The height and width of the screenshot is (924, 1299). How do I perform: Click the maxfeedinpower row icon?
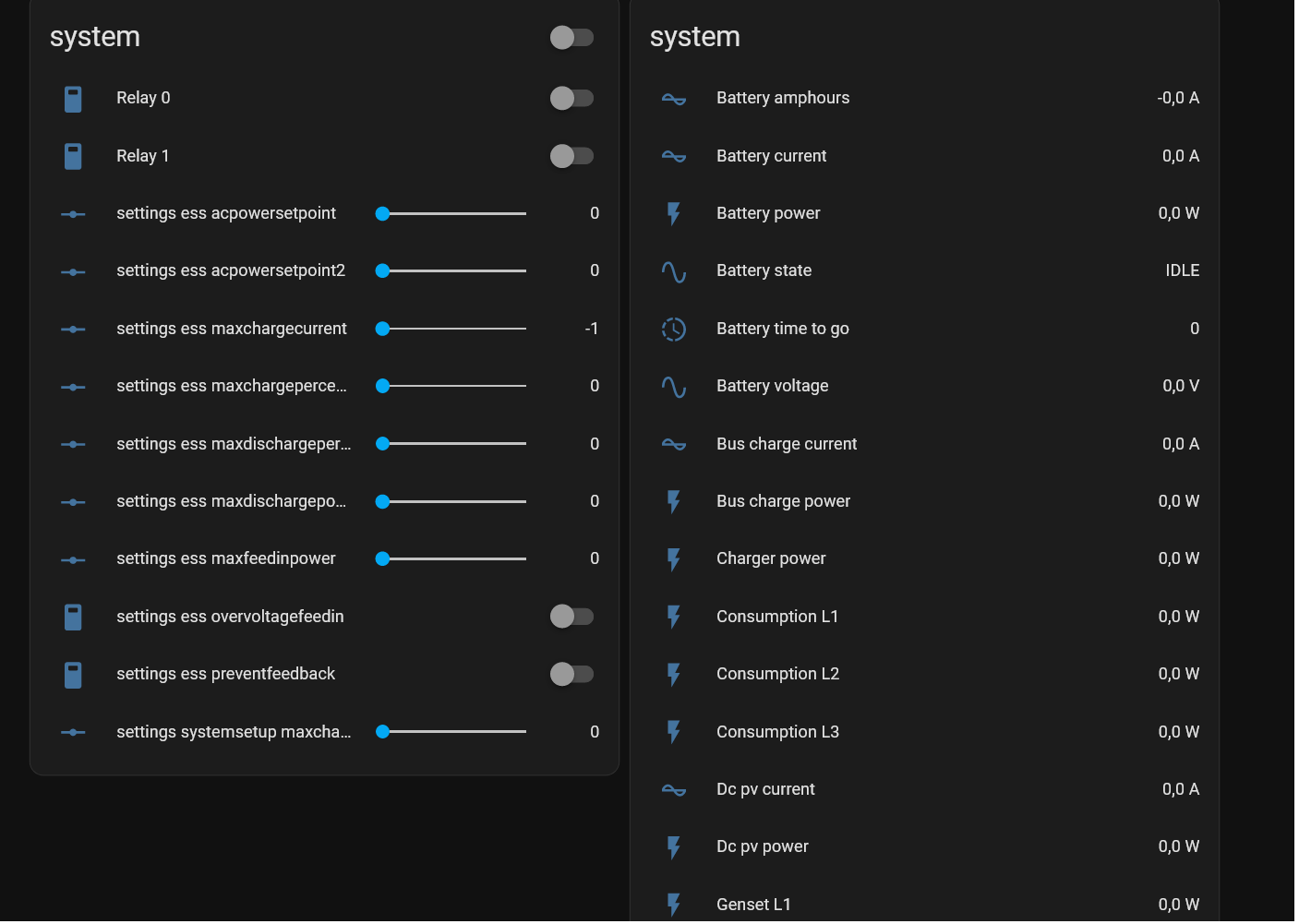point(73,559)
